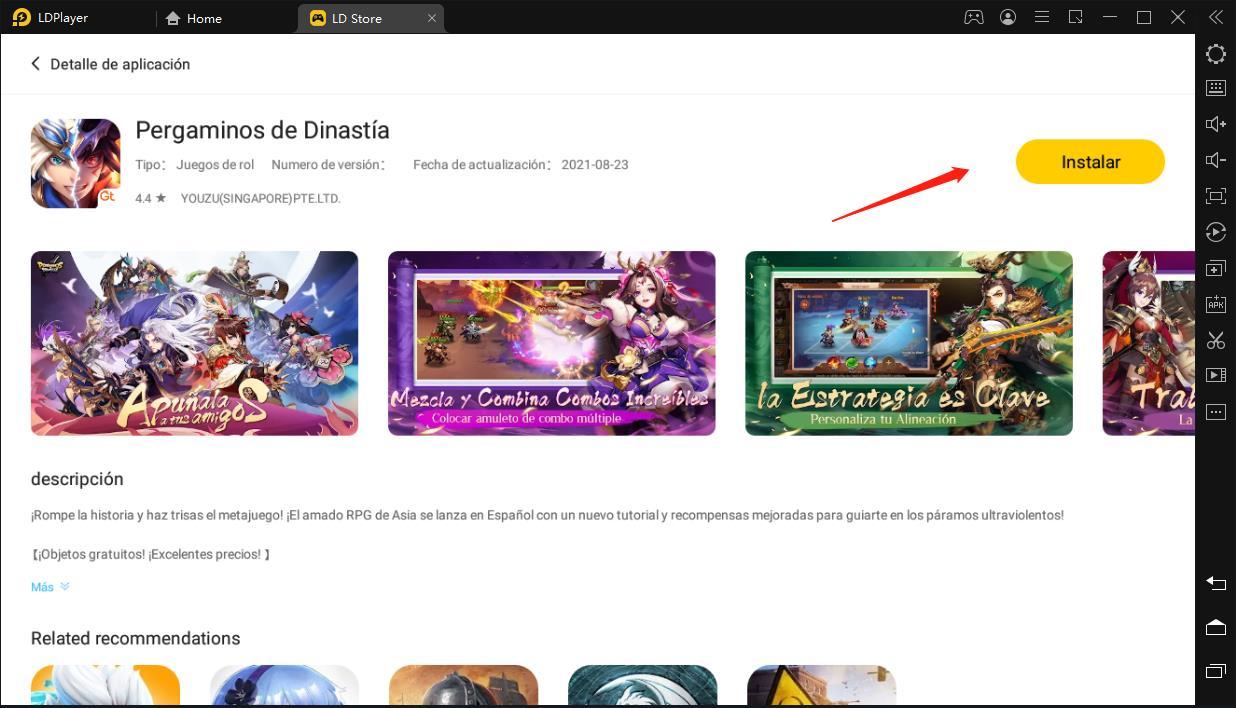
Task: Switch to the Home tab
Action: click(x=194, y=18)
